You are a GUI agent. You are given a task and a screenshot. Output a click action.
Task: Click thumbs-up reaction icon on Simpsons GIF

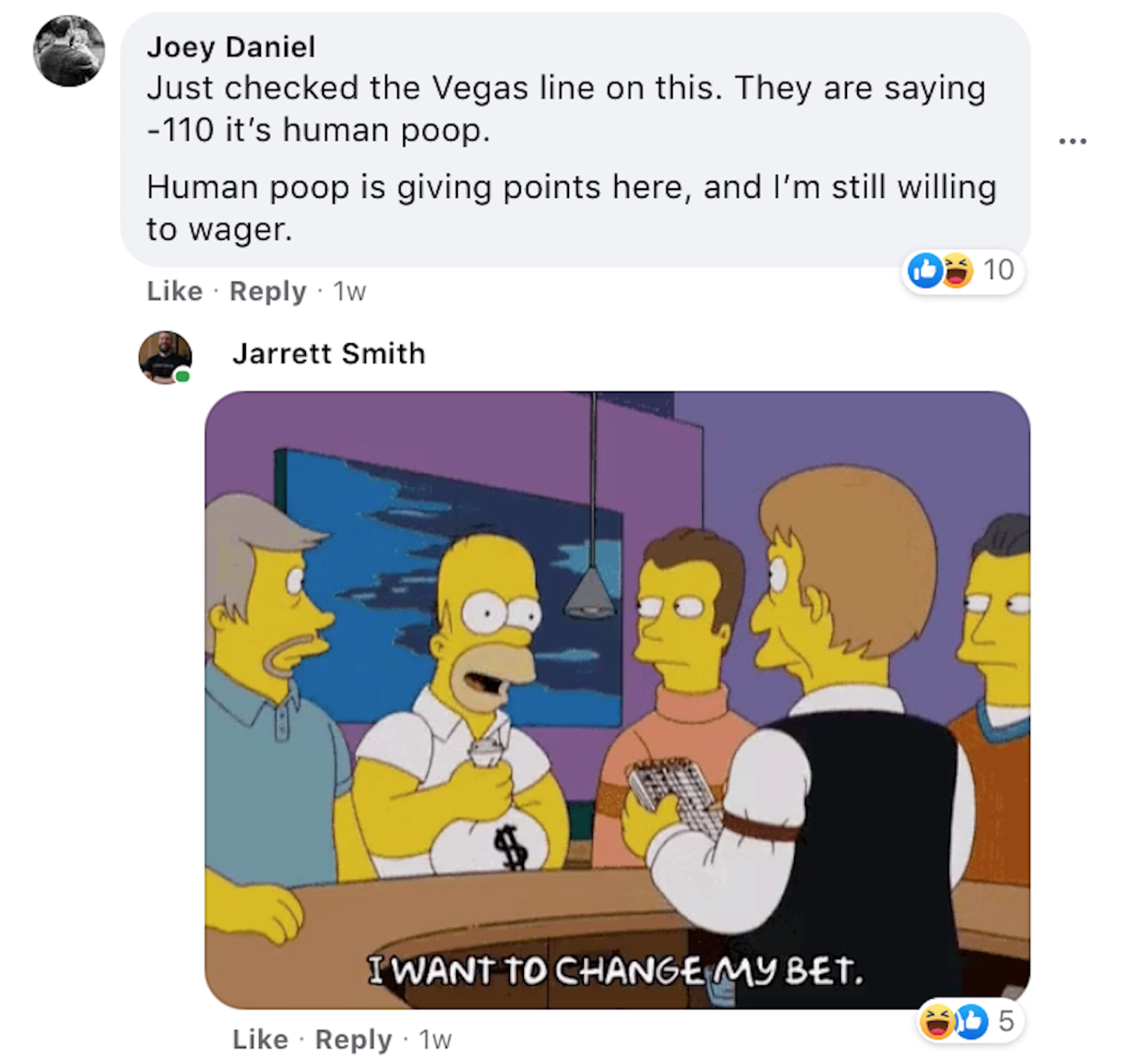pos(971,1020)
